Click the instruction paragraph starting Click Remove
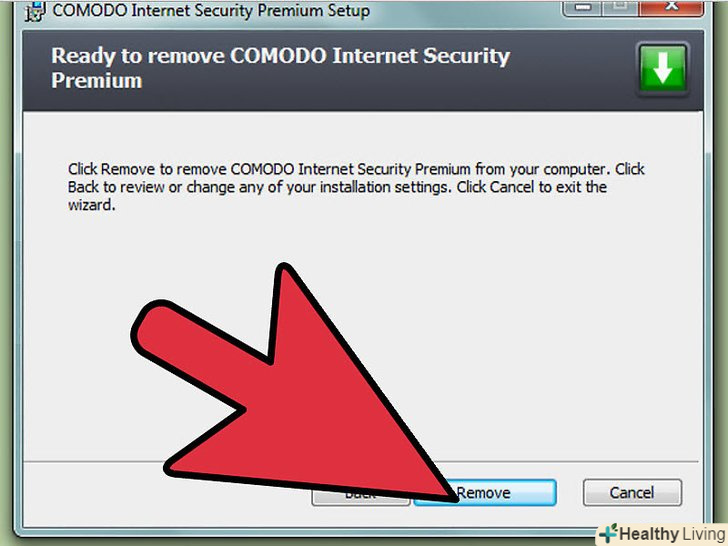 pos(356,187)
